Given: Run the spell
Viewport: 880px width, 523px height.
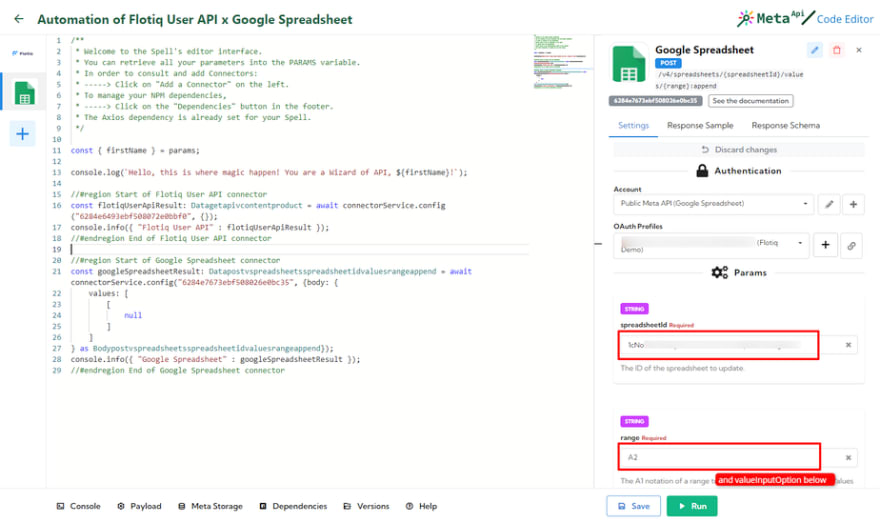Looking at the screenshot, I should [x=692, y=506].
